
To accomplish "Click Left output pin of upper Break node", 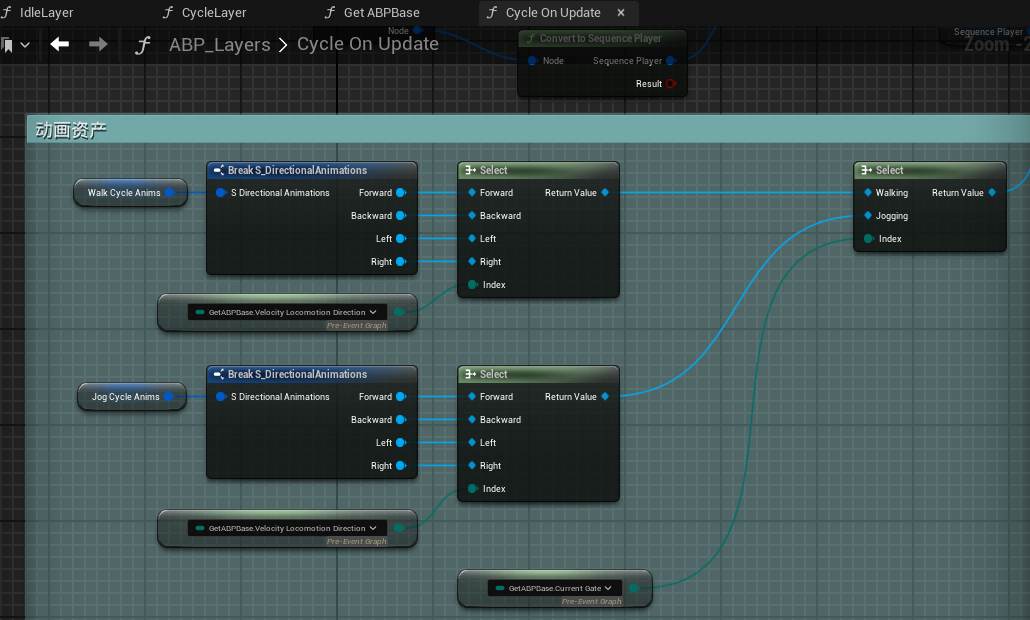I will pos(401,238).
